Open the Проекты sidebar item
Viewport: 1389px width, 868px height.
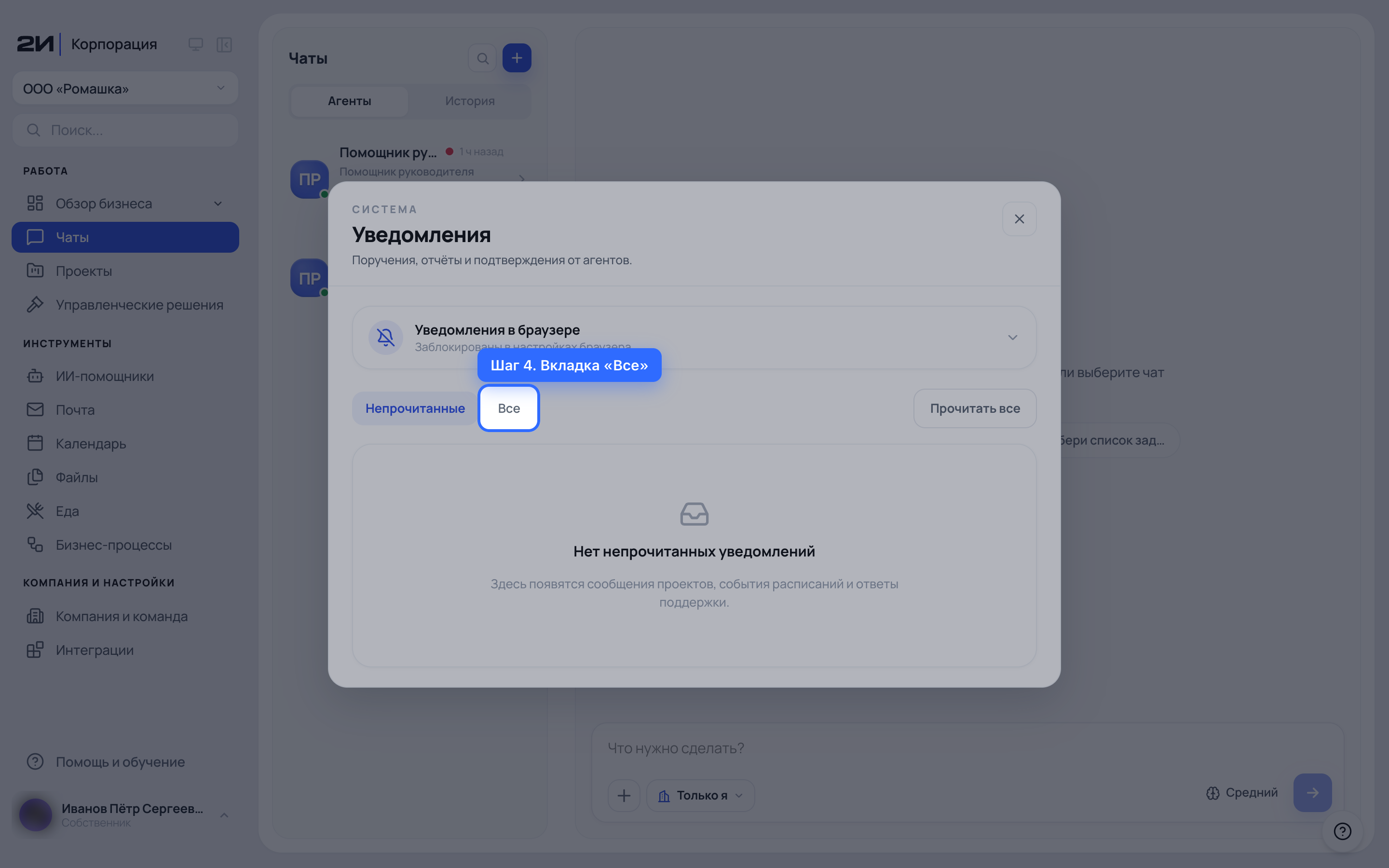coord(125,271)
